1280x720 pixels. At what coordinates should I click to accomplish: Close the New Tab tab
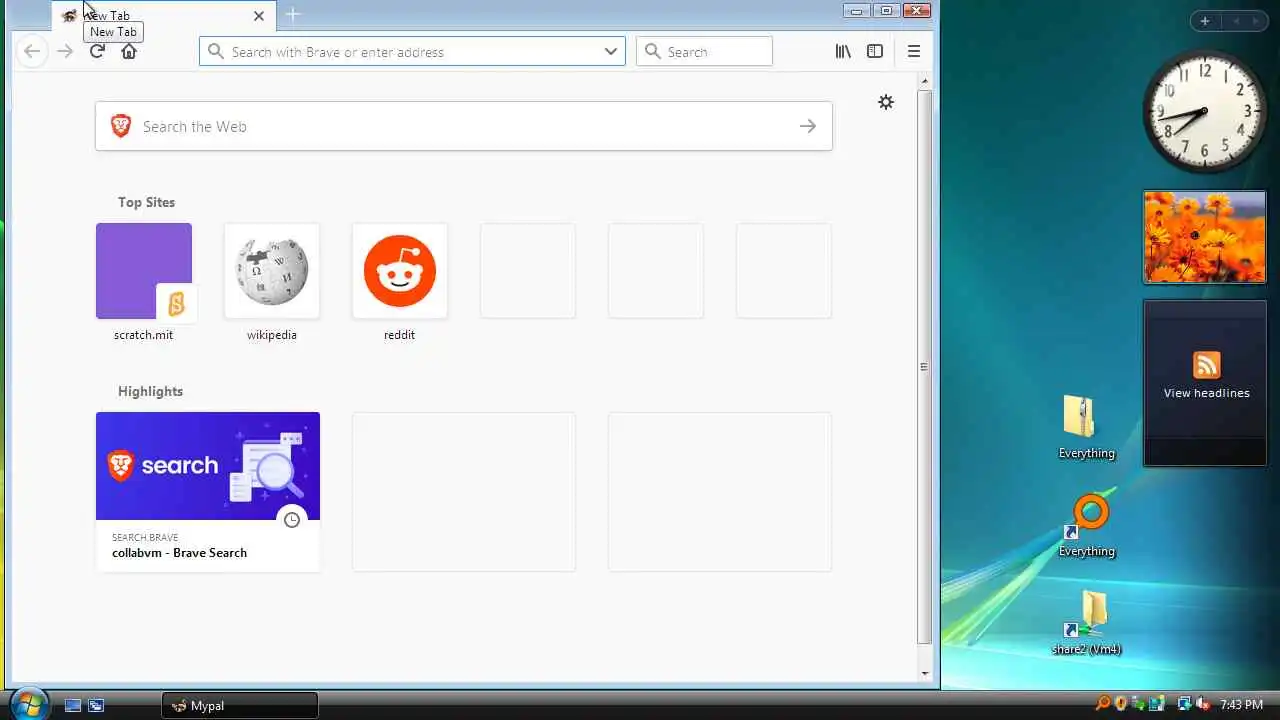[259, 16]
